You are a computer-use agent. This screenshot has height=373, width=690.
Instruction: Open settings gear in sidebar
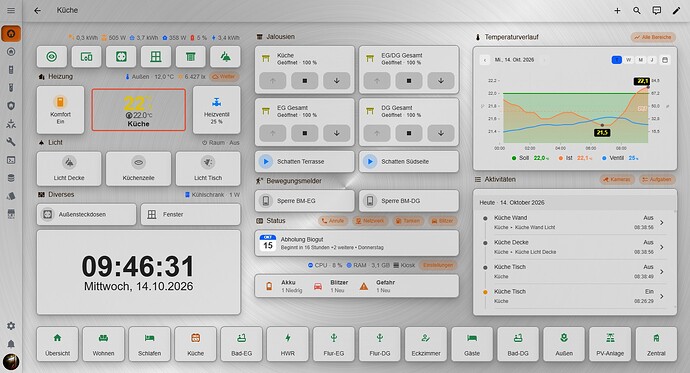11,325
